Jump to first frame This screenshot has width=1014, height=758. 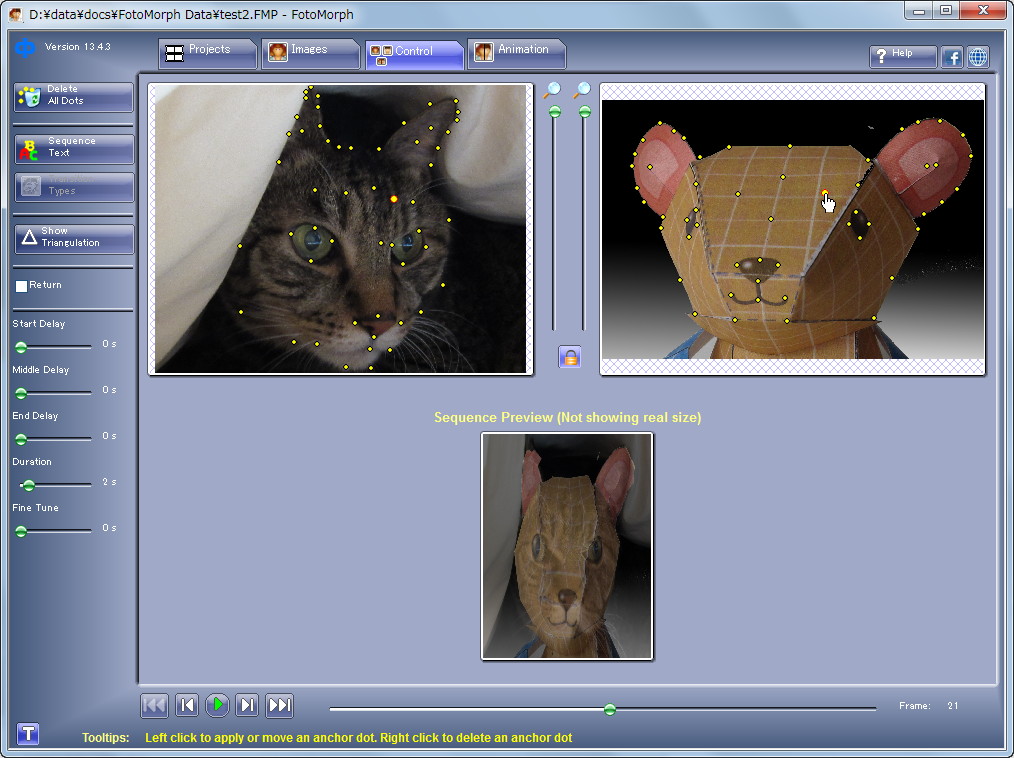tap(154, 705)
